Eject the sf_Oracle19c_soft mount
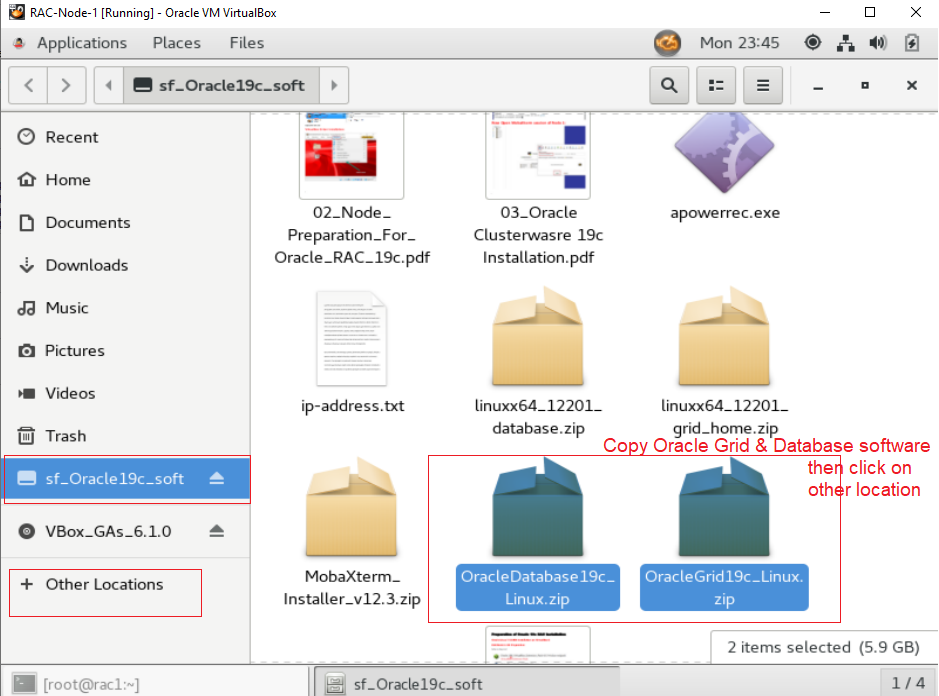Screen dimensions: 939x696 217,478
